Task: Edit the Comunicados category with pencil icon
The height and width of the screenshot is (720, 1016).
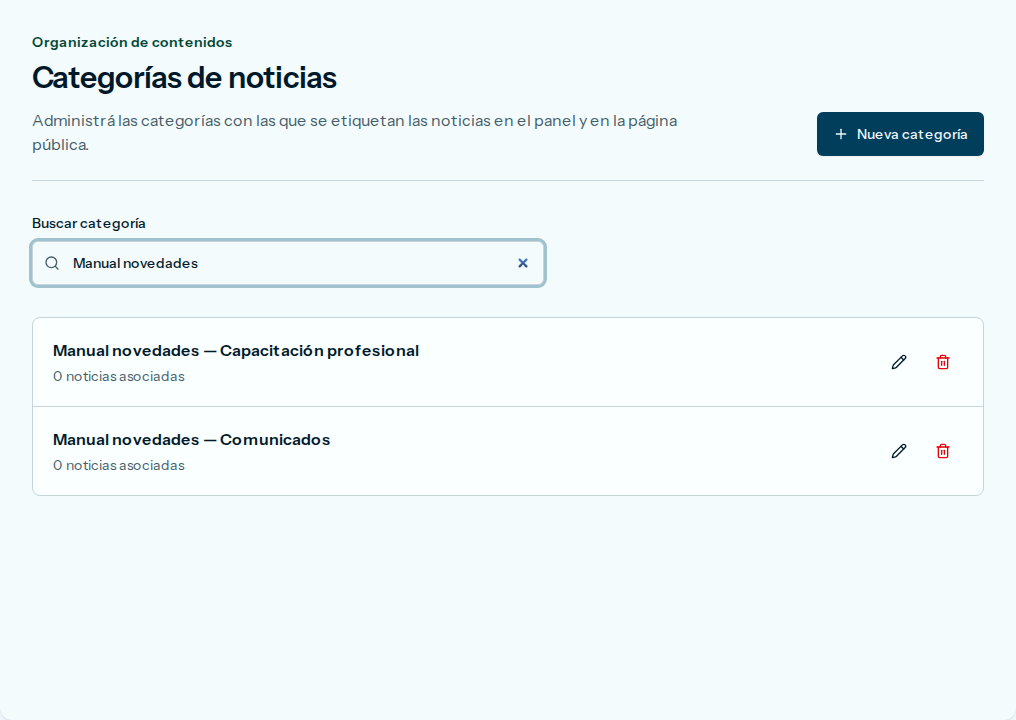Action: coord(899,451)
